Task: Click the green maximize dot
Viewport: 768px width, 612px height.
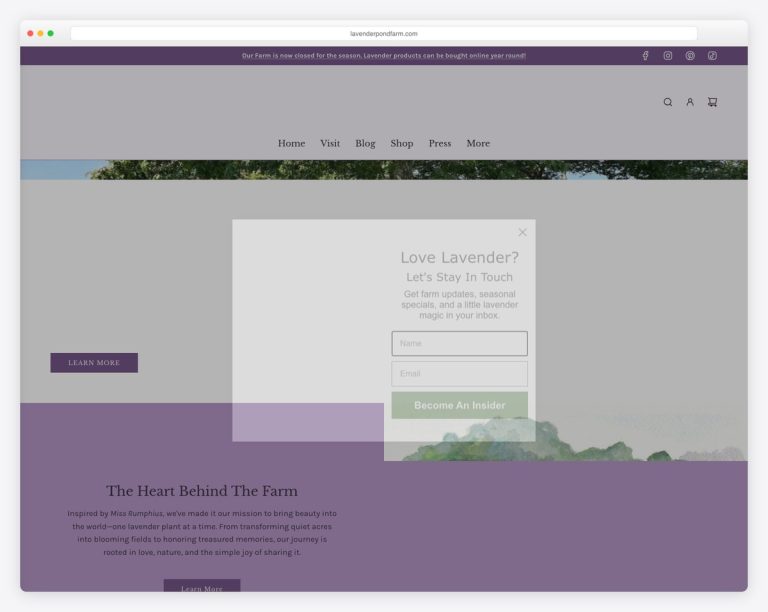Action: tap(50, 33)
